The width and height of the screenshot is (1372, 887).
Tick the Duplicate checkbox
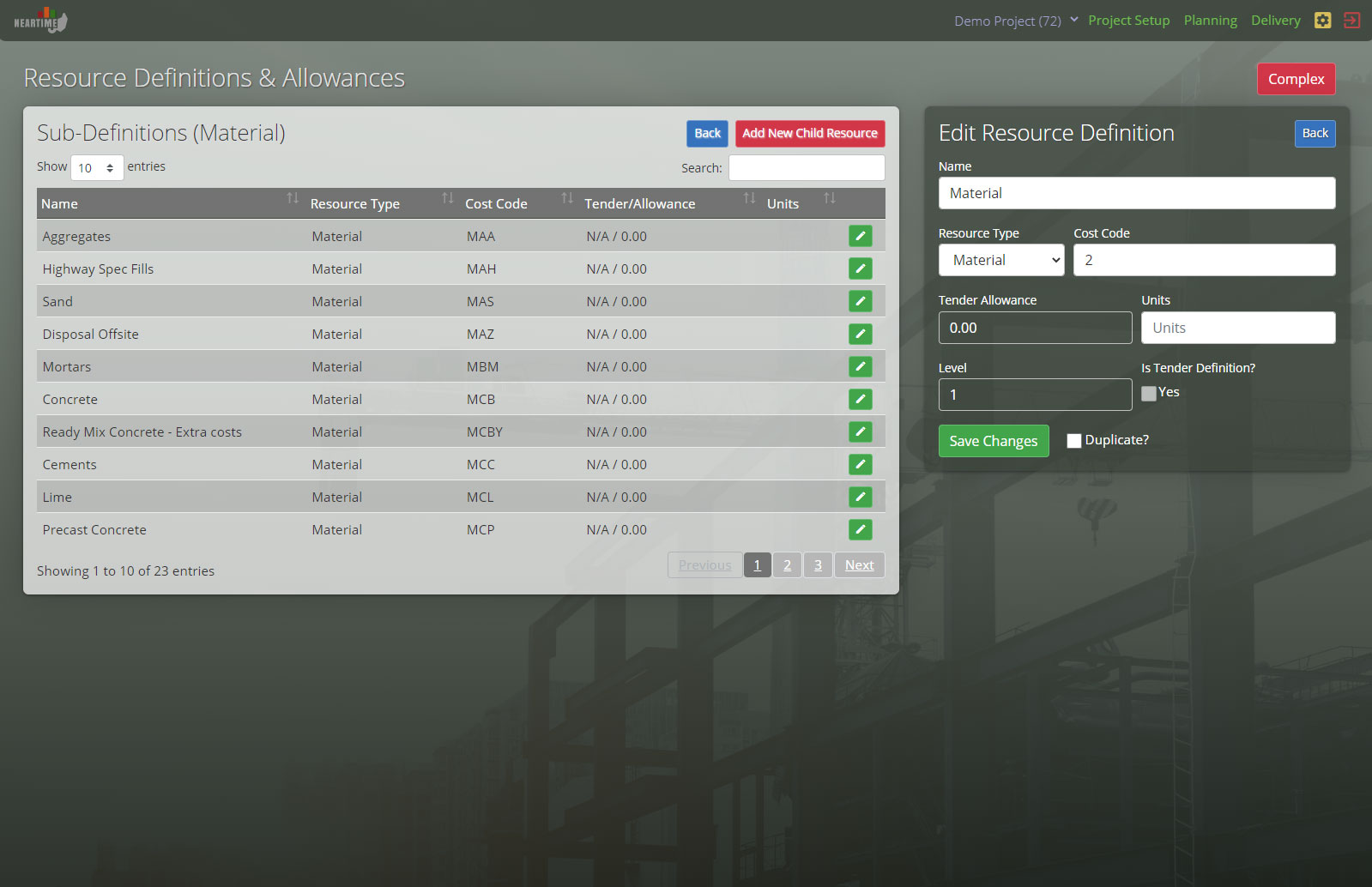click(x=1073, y=441)
